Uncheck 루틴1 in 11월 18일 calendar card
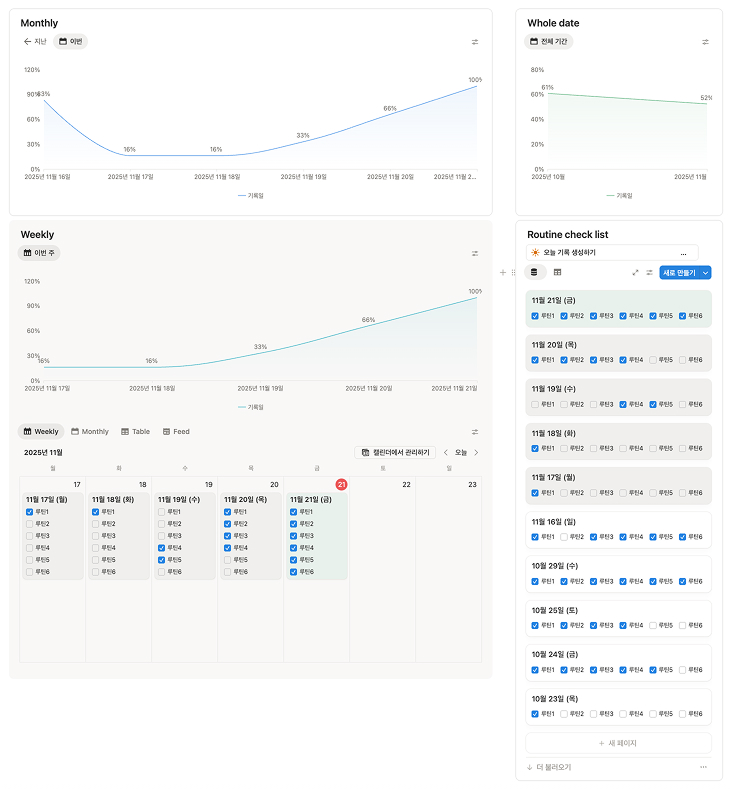The width and height of the screenshot is (730, 789). coord(96,512)
